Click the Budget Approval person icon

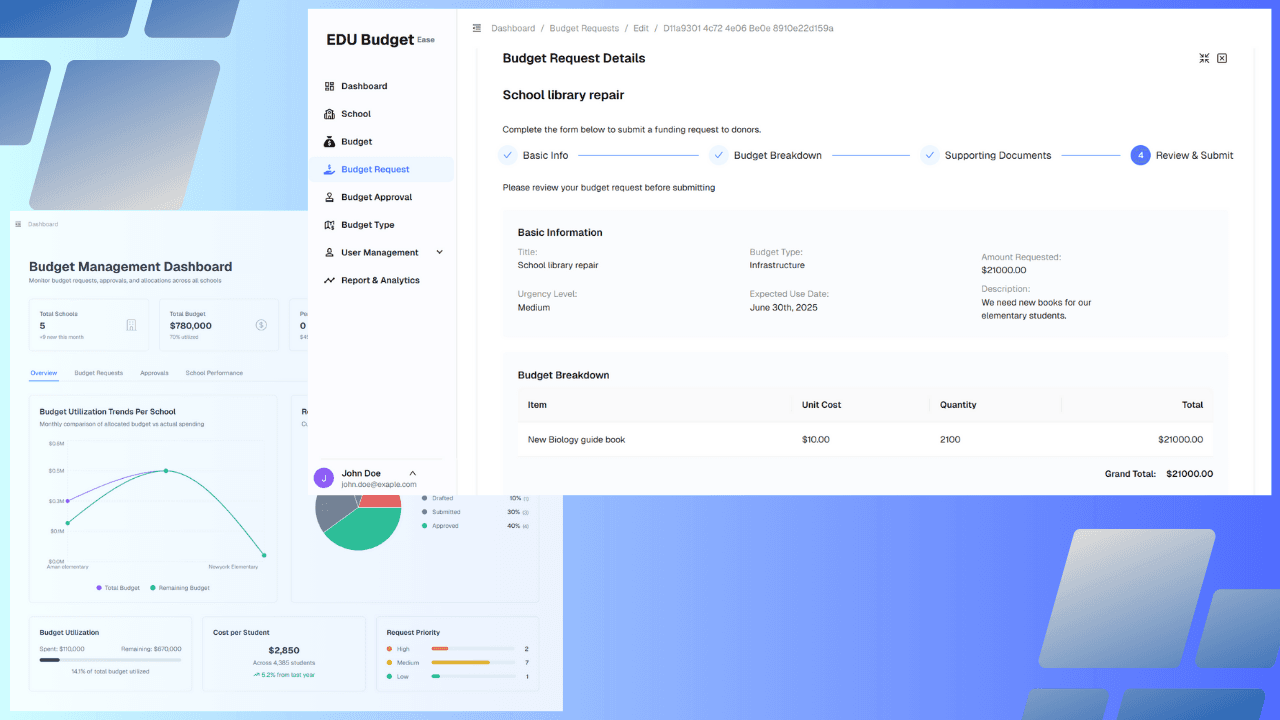pos(329,197)
